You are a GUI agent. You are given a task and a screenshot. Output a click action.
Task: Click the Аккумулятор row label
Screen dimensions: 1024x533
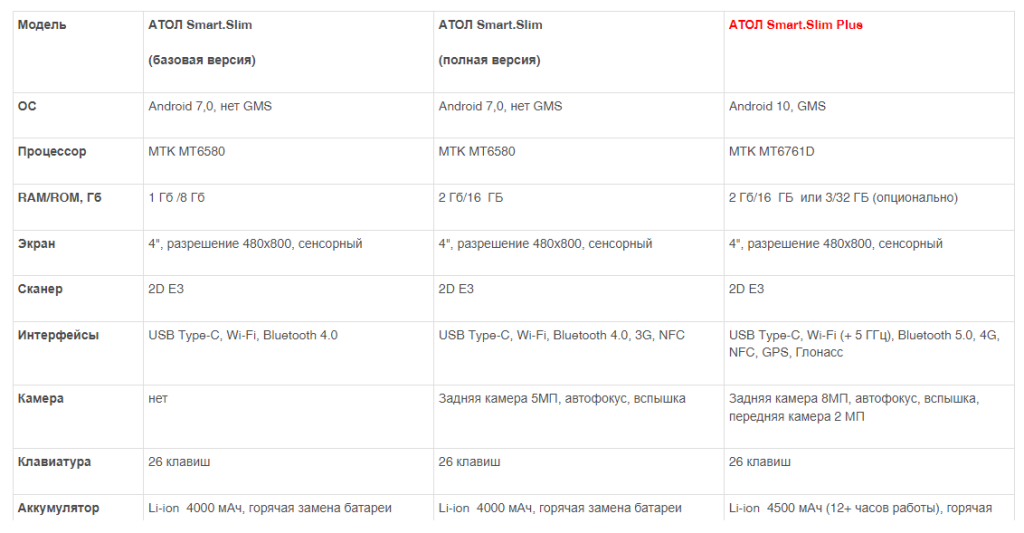point(58,508)
